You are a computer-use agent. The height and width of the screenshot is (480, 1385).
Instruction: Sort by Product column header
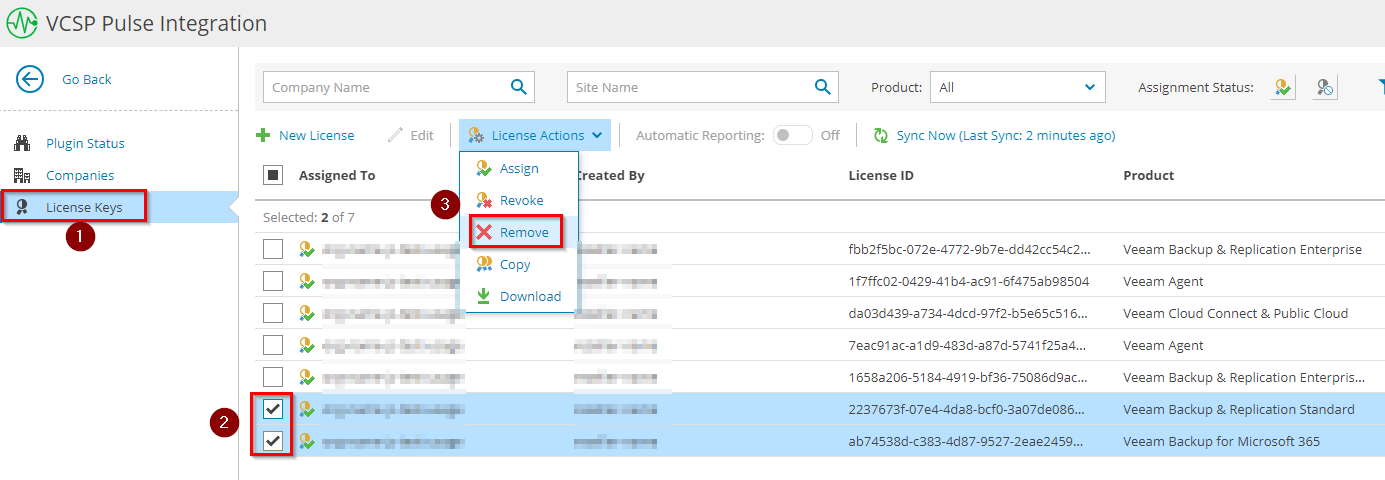(x=1149, y=175)
